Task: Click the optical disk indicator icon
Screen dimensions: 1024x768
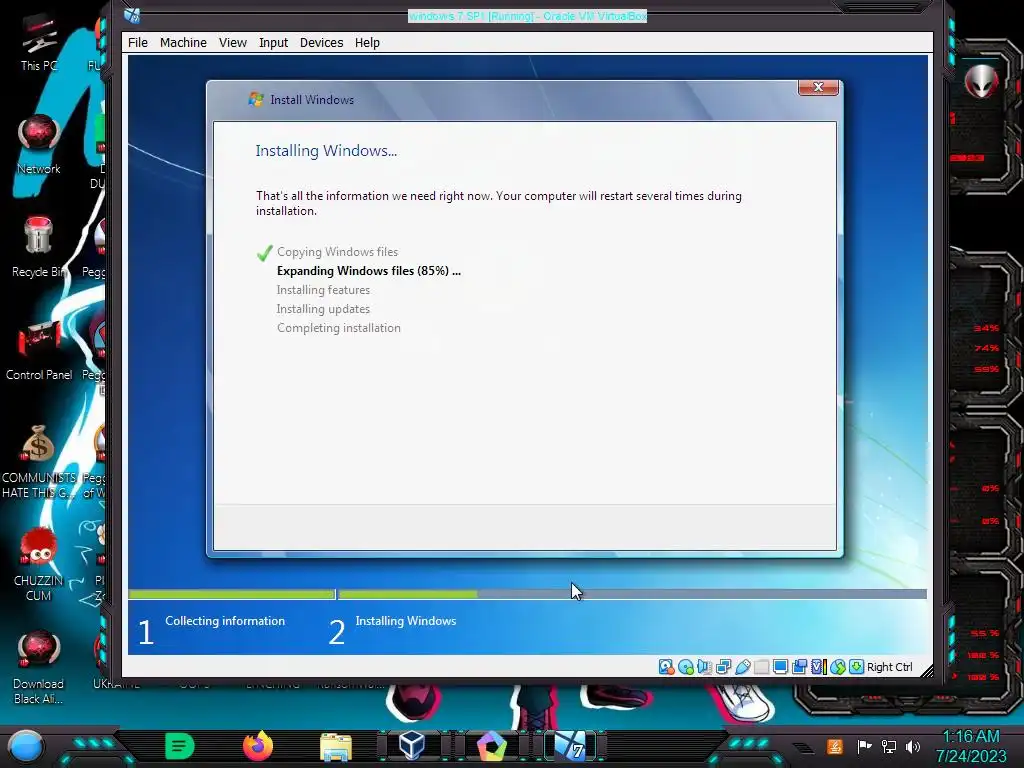Action: coord(686,667)
